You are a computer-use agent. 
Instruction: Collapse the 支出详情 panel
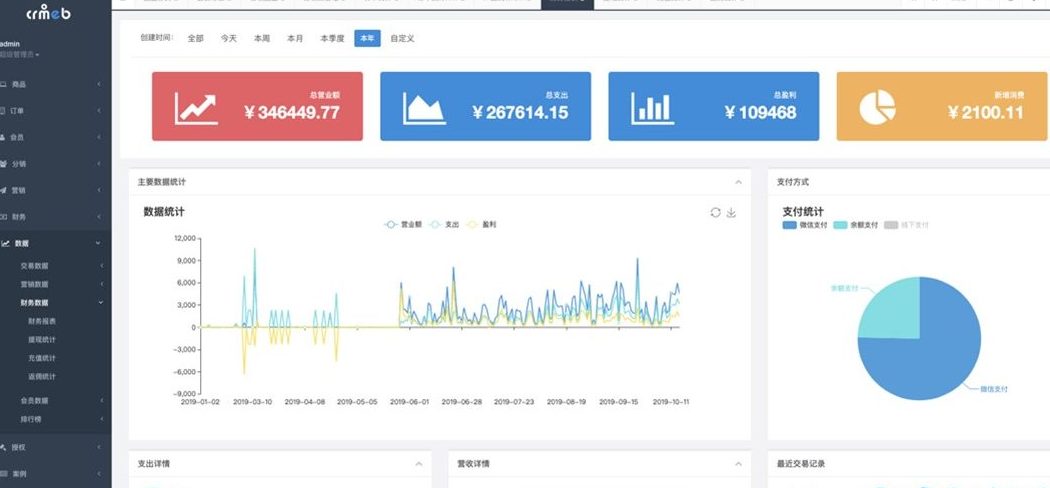pos(418,464)
